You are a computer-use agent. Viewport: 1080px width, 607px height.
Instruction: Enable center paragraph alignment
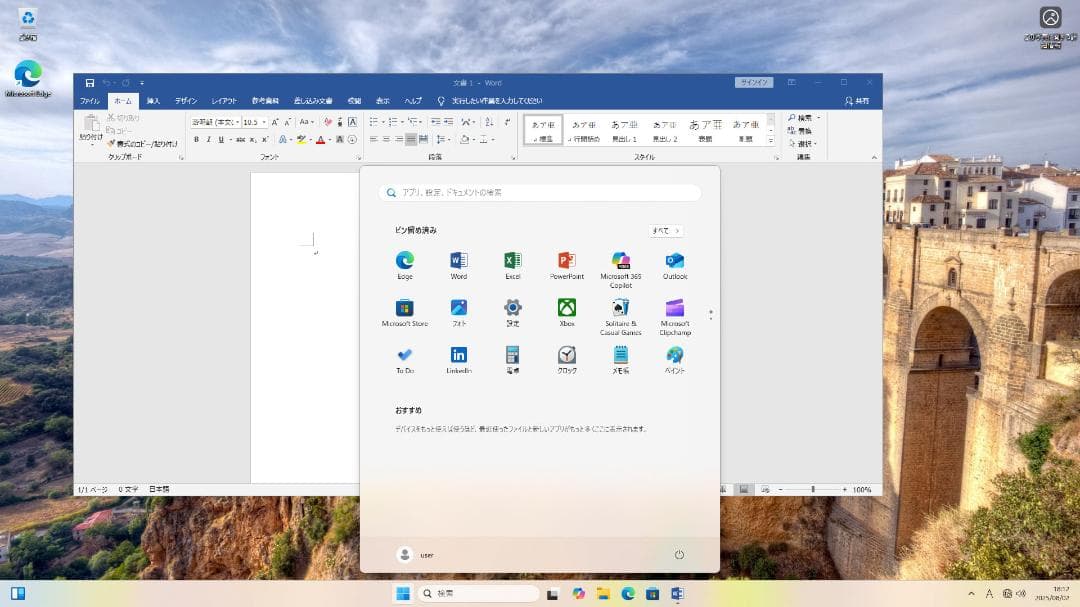point(387,140)
